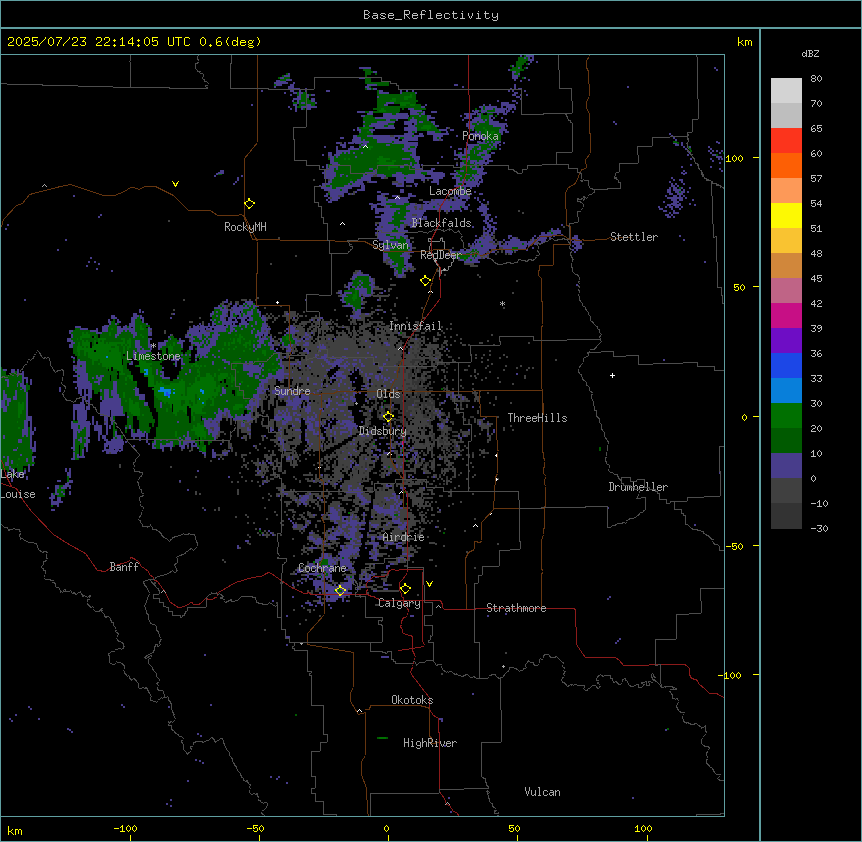The width and height of the screenshot is (862, 842).
Task: Click the yellow diamond marker below Cochrane
Action: pos(340,591)
